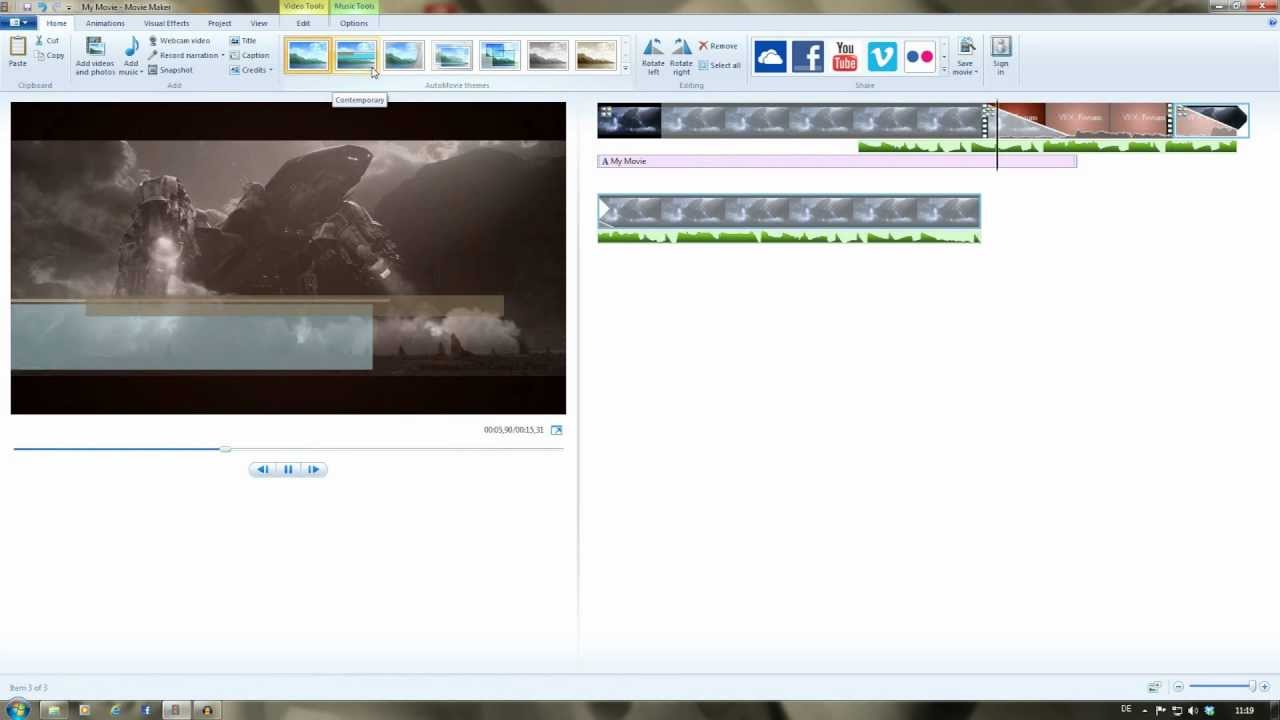Open the Music Tools Options tab
The width and height of the screenshot is (1280, 720).
point(354,23)
